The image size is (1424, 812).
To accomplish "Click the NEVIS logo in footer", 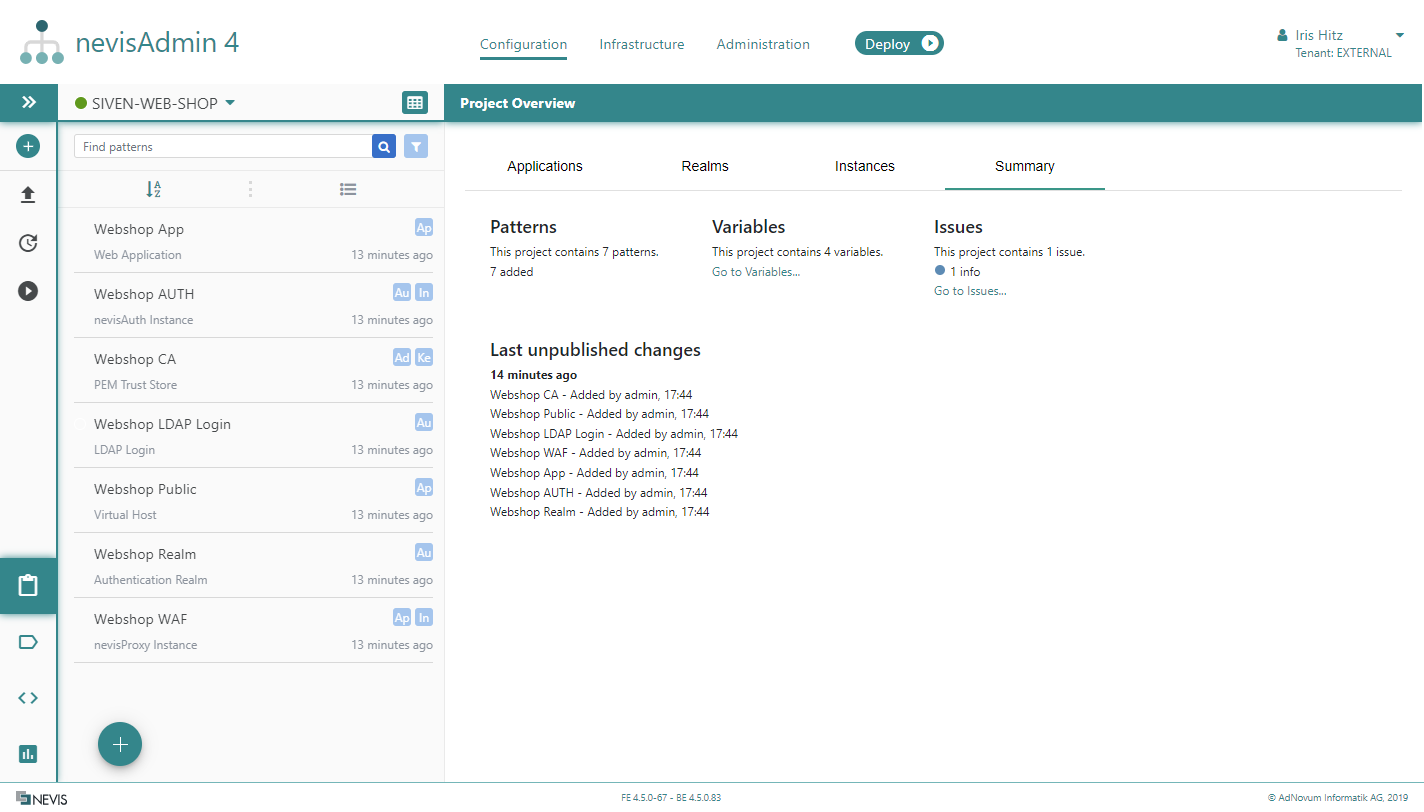I will 42,798.
